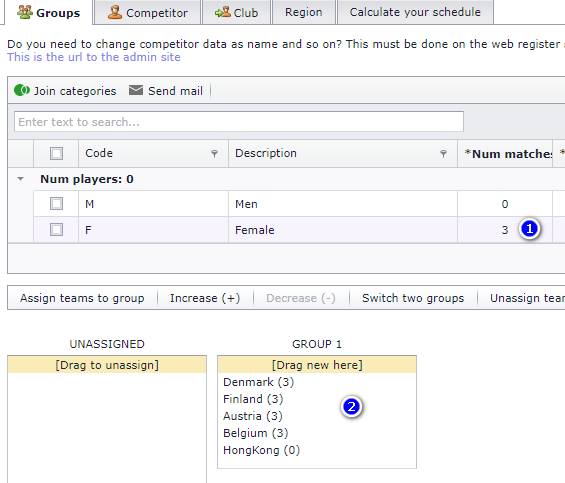This screenshot has width=565, height=483.
Task: Switch to the Competitor tab
Action: (x=148, y=13)
